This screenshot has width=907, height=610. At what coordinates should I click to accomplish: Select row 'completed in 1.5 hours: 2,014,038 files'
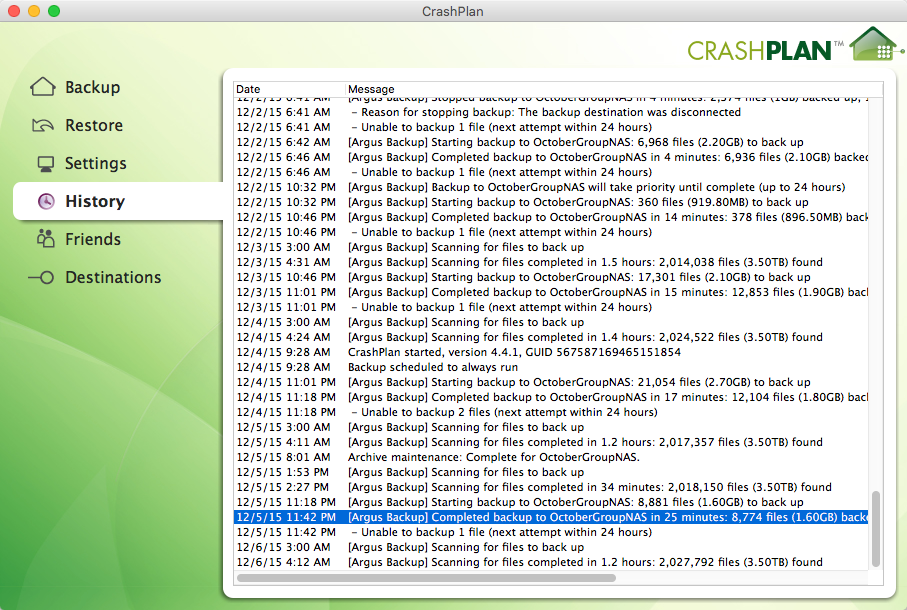(551, 263)
